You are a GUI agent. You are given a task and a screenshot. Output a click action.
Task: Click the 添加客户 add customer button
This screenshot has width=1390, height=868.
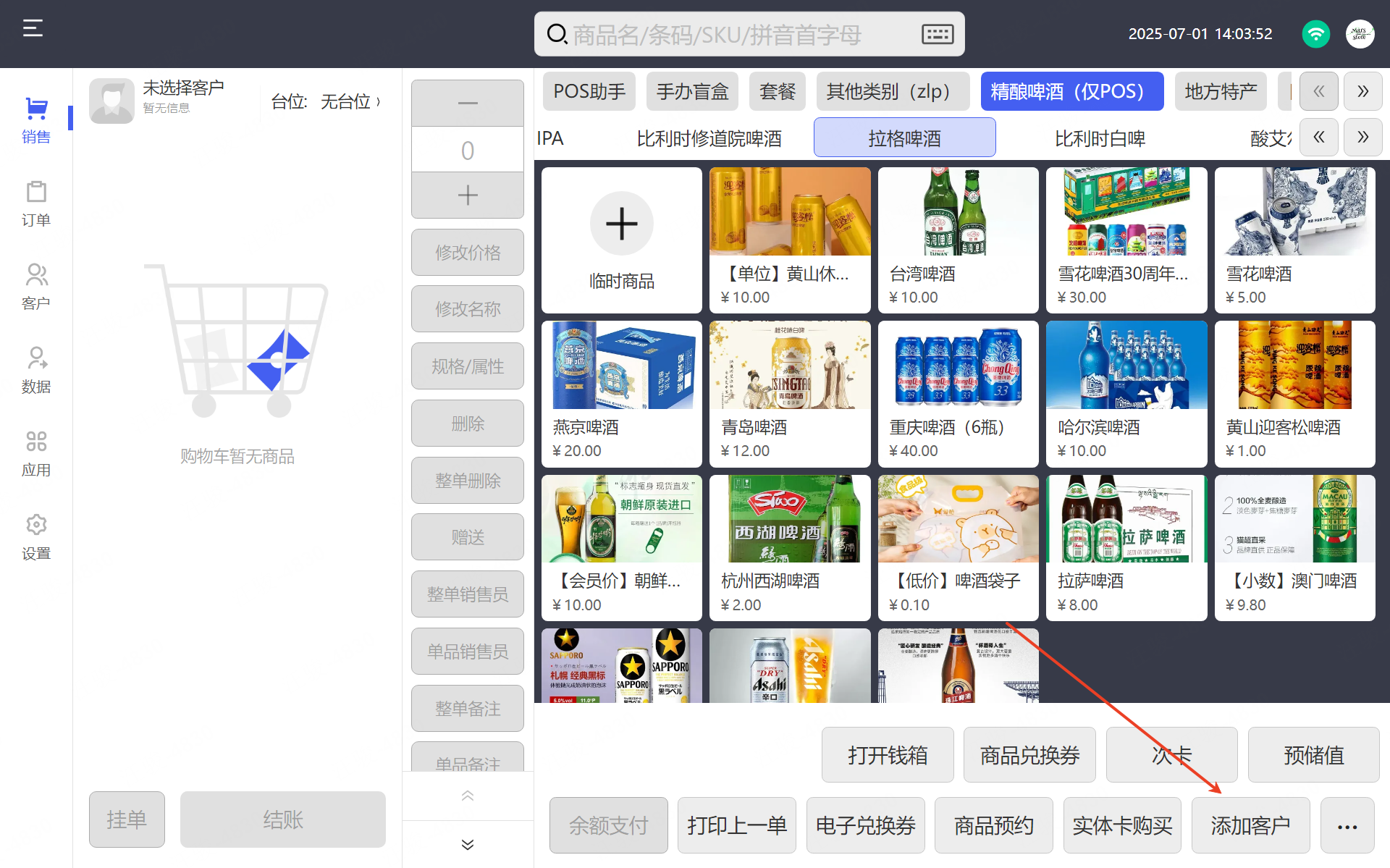pos(1250,825)
